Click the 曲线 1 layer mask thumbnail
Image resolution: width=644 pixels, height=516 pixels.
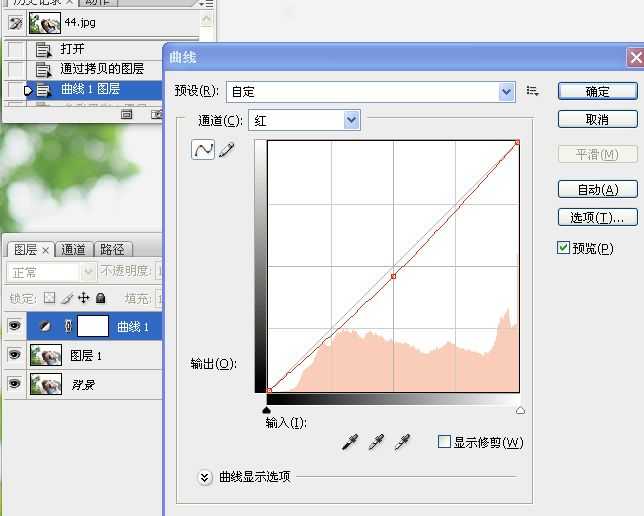pos(93,326)
